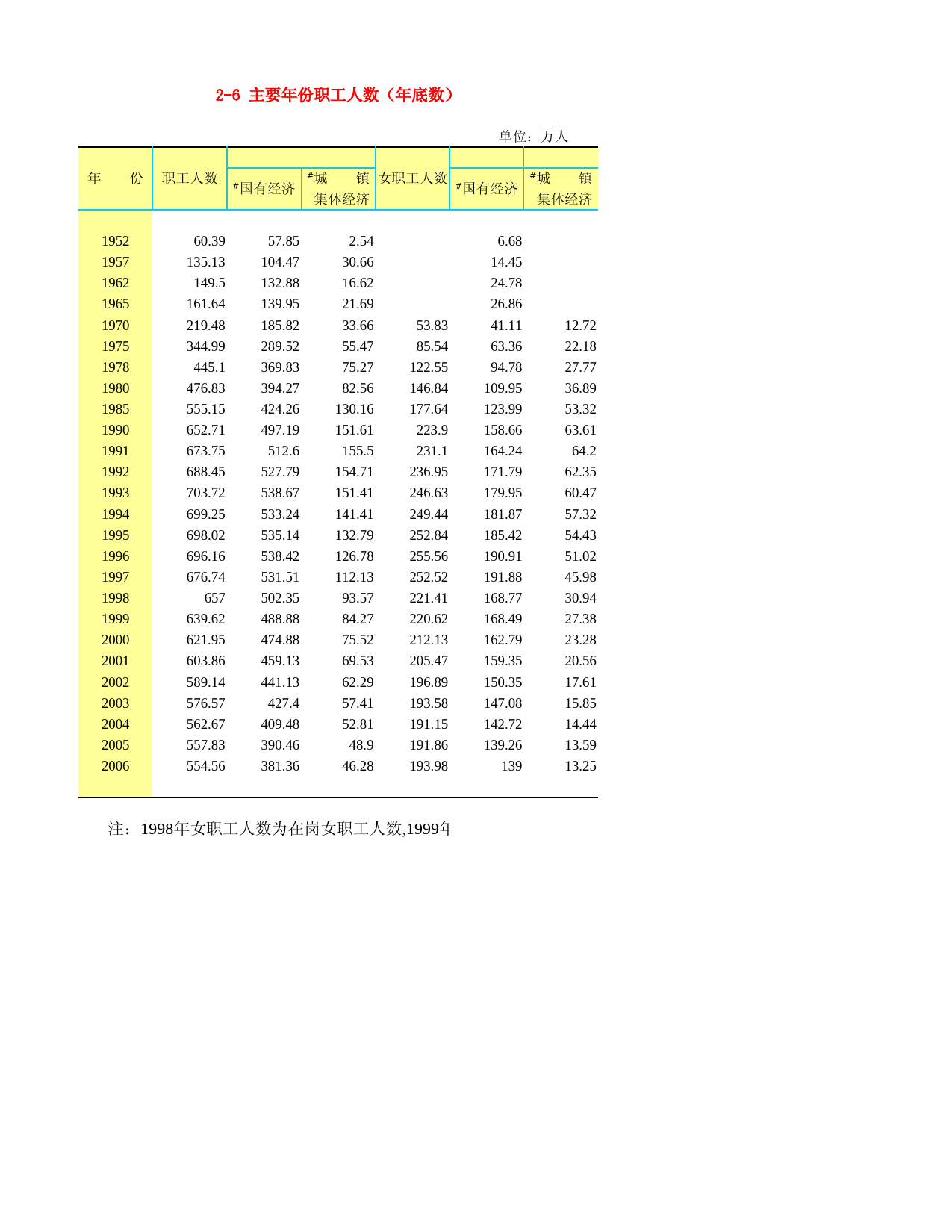Select year cell 2002

coord(116,682)
